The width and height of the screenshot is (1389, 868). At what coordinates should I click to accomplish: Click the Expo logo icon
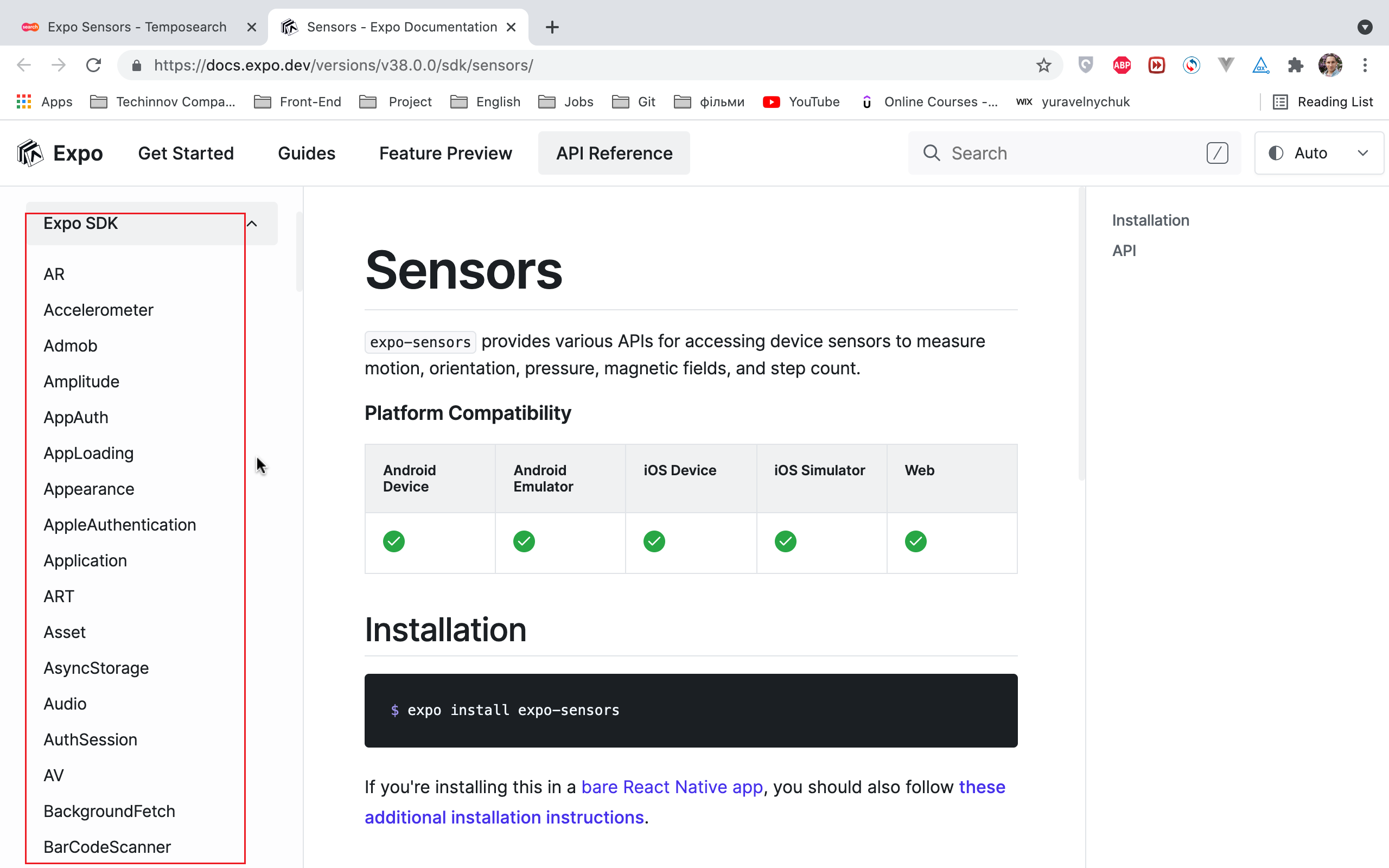[30, 152]
